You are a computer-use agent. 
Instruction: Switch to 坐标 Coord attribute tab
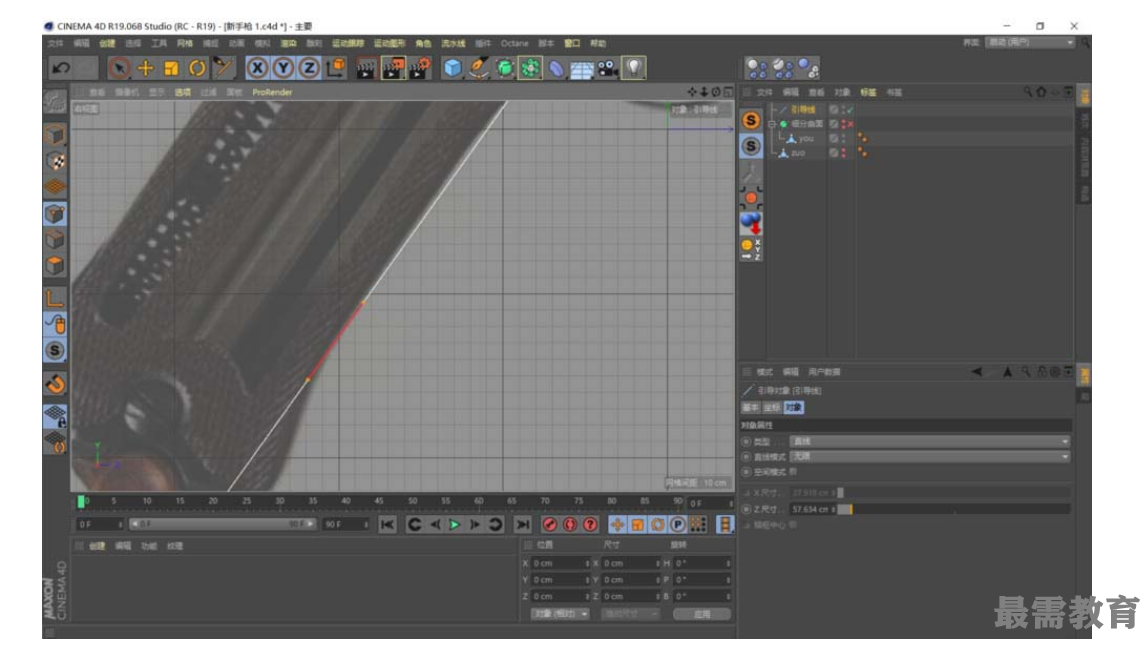[772, 407]
